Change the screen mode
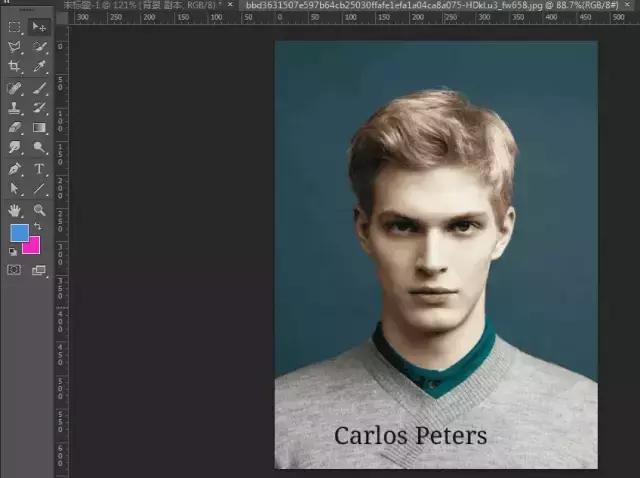The image size is (640, 478). click(39, 270)
